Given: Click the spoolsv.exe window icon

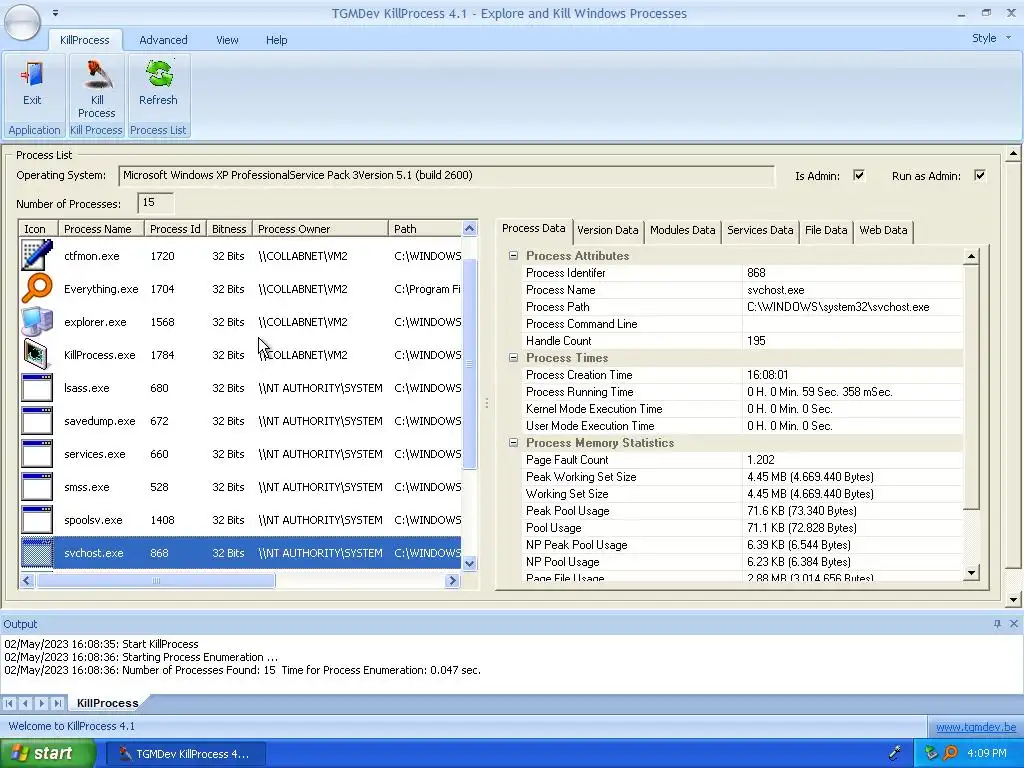Looking at the screenshot, I should [37, 519].
